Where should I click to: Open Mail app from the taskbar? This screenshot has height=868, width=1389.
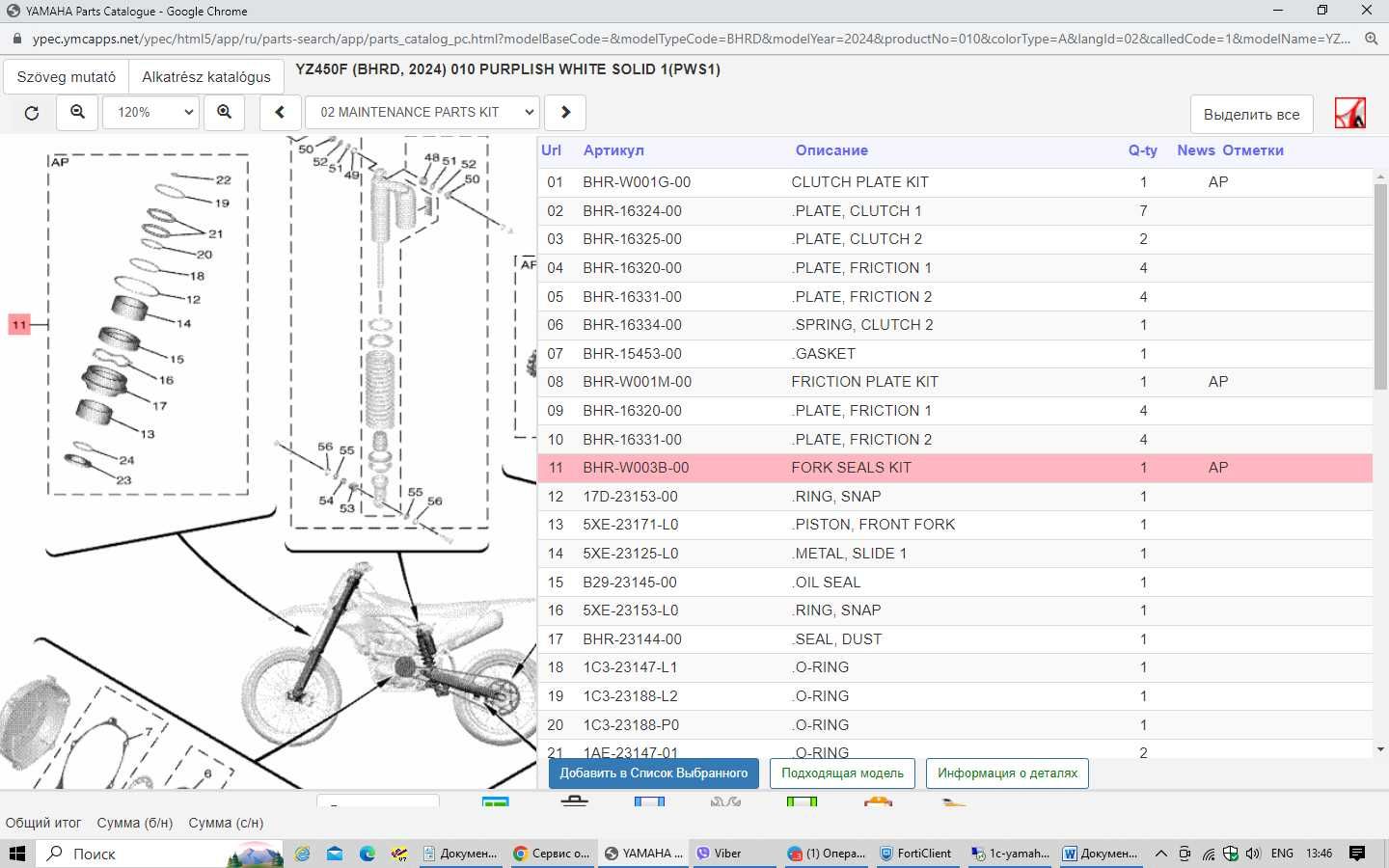pyautogui.click(x=335, y=854)
